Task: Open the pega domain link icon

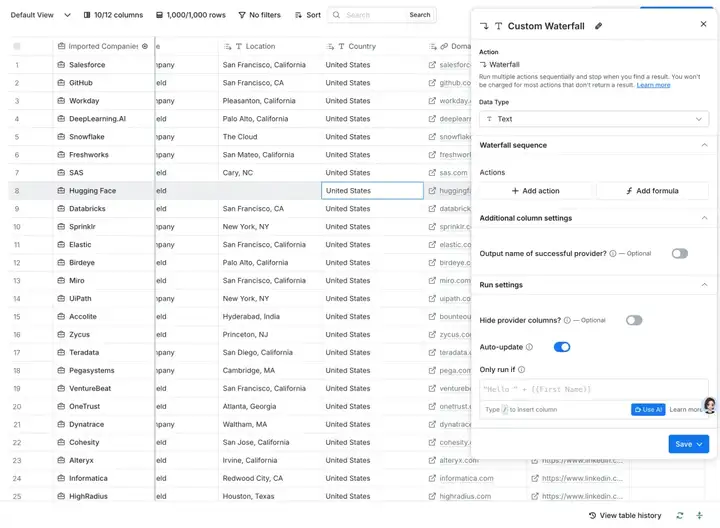Action: 432,370
